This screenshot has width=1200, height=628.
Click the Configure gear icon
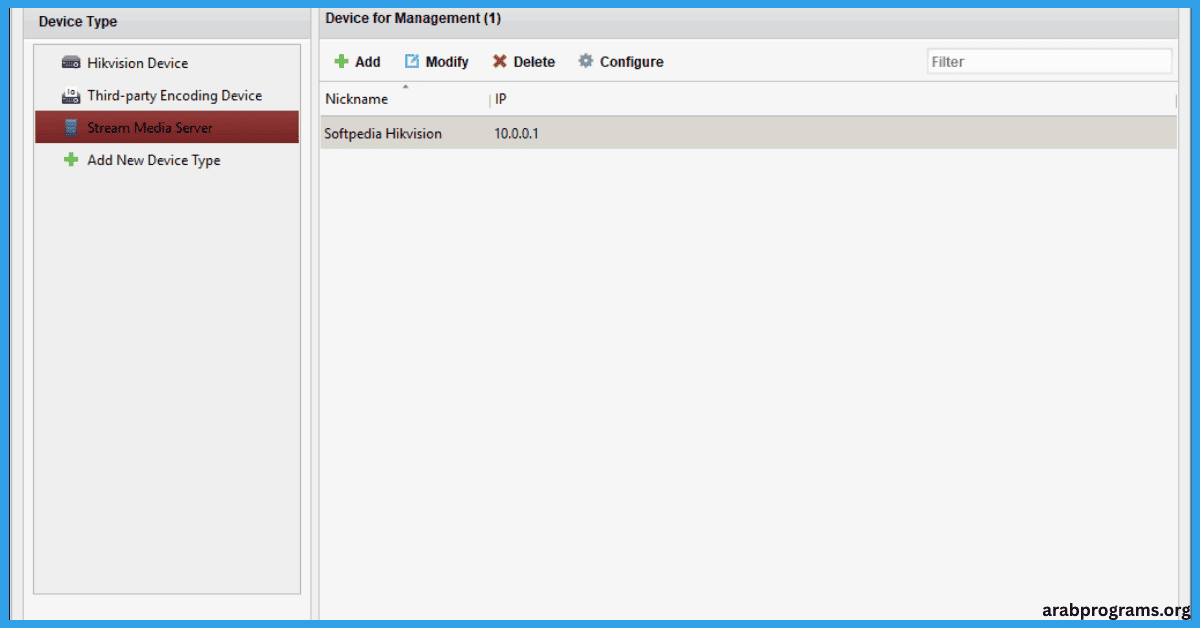pyautogui.click(x=586, y=62)
